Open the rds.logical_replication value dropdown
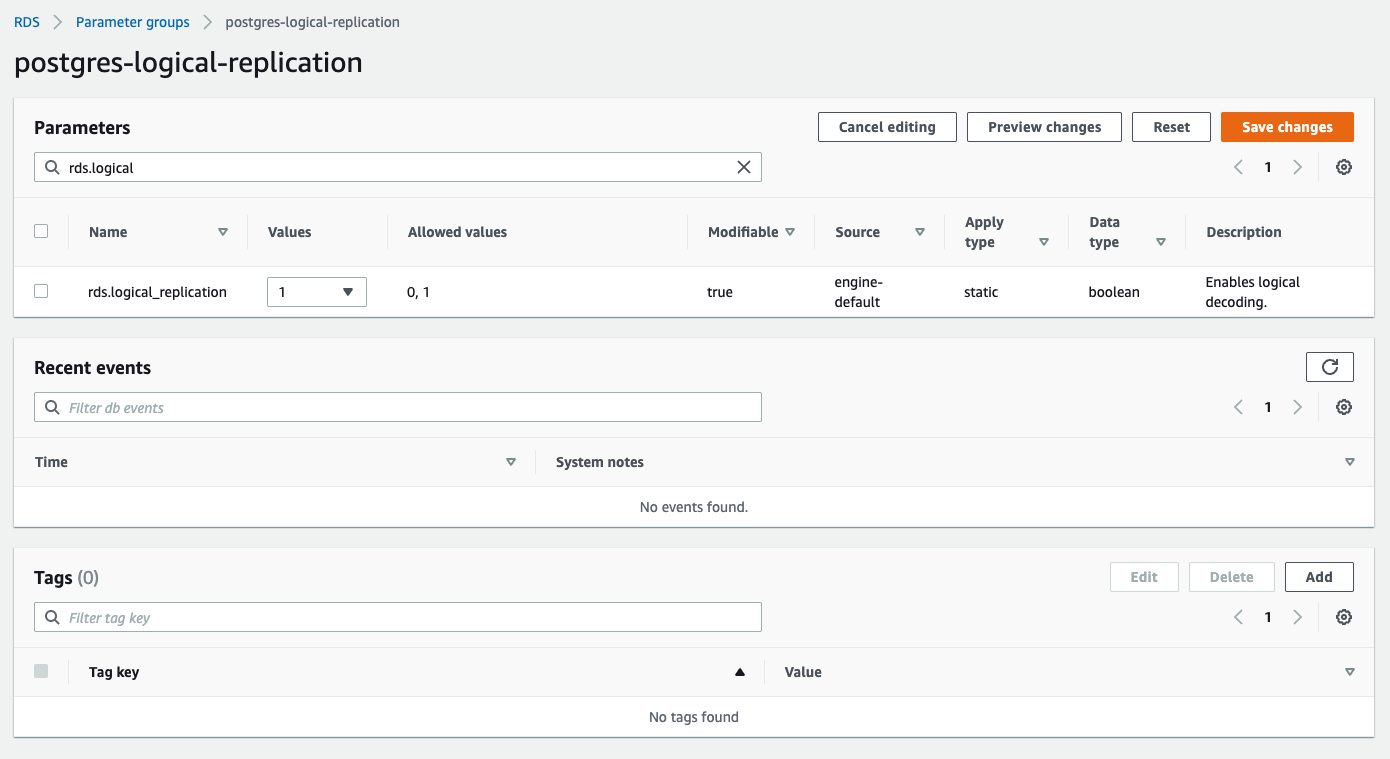Viewport: 1390px width, 759px height. (317, 292)
